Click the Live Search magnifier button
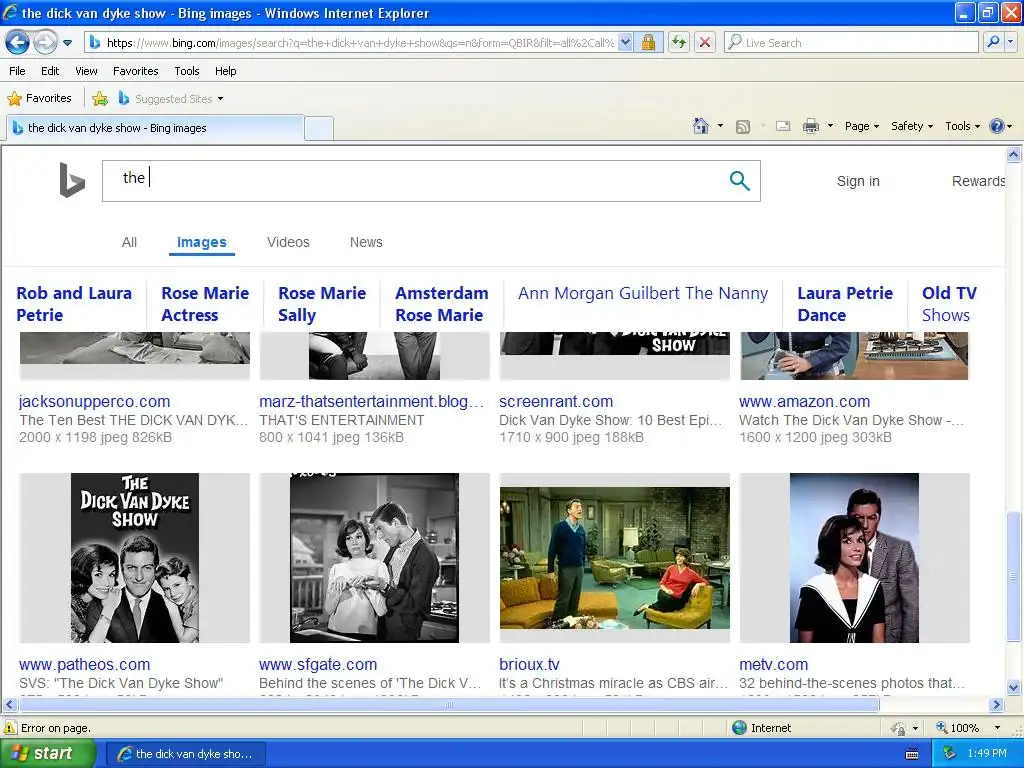Viewport: 1024px width, 768px height. point(993,42)
